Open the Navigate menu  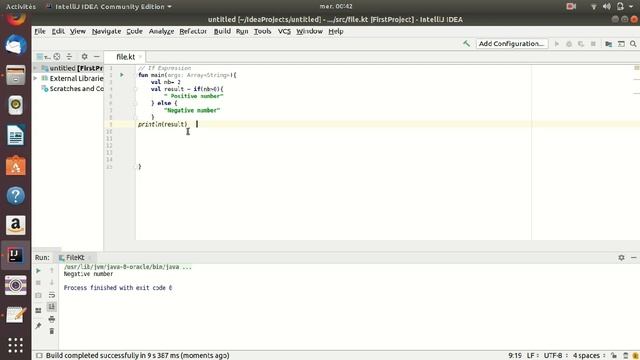[106, 31]
